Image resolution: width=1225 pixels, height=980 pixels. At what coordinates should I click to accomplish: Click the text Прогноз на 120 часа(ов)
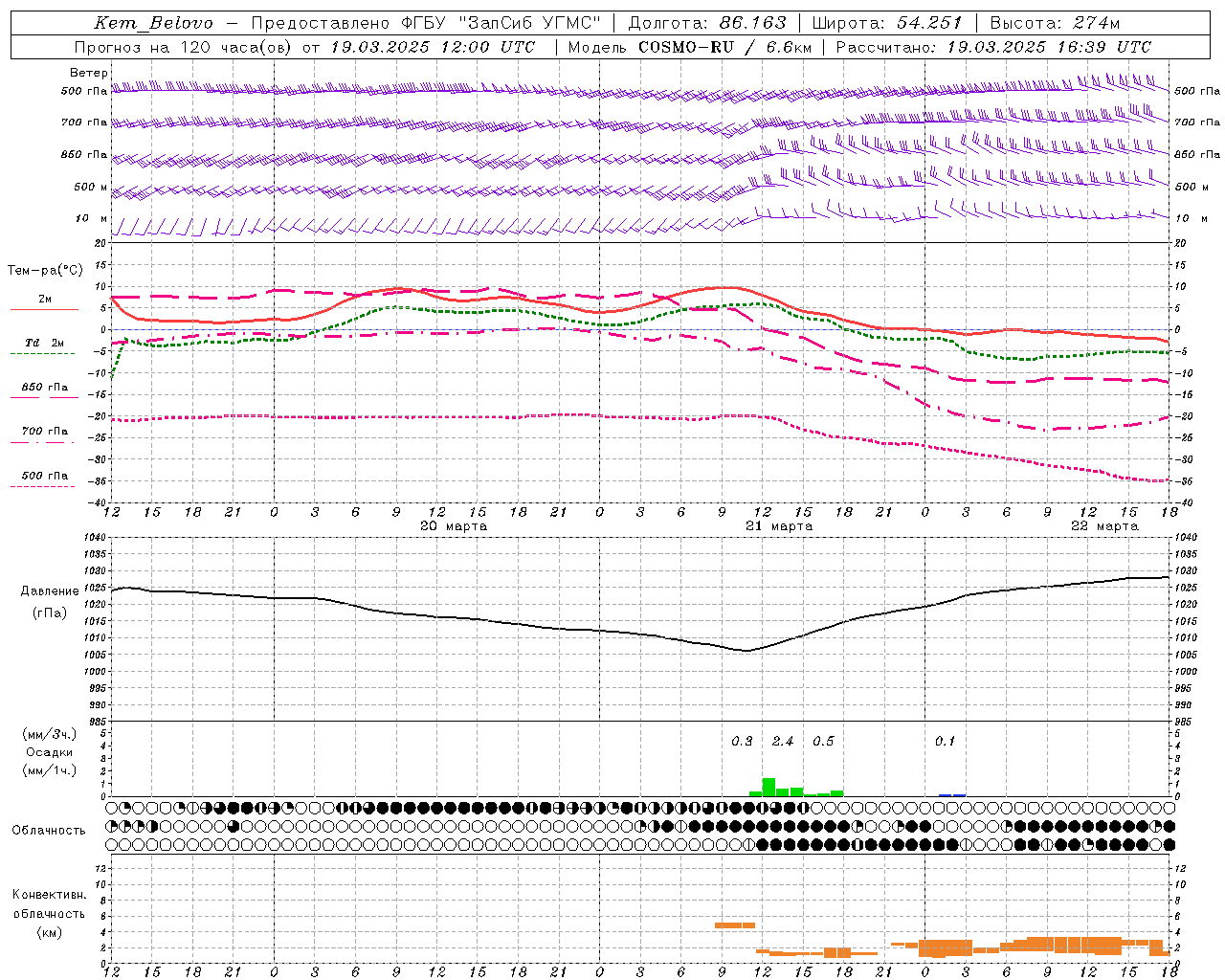[x=185, y=47]
